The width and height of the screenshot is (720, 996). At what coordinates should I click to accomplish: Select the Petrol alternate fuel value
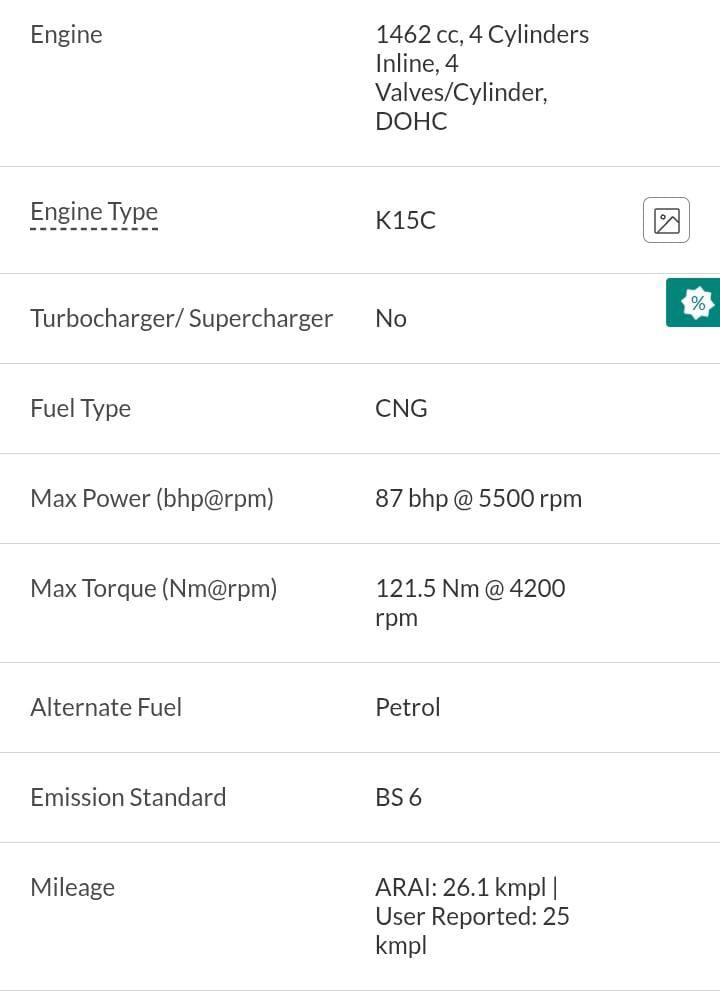click(407, 707)
